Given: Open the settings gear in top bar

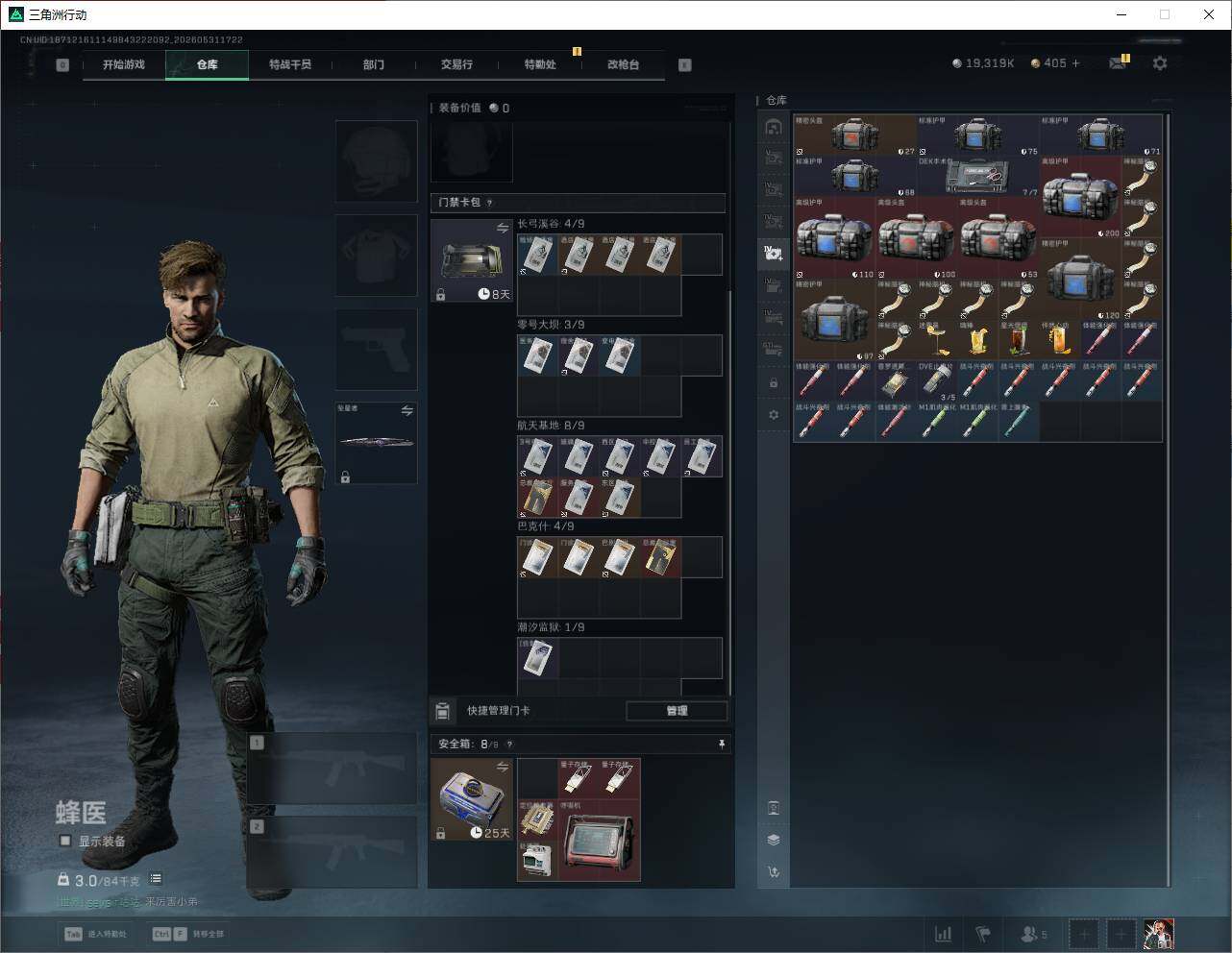Looking at the screenshot, I should (1160, 63).
